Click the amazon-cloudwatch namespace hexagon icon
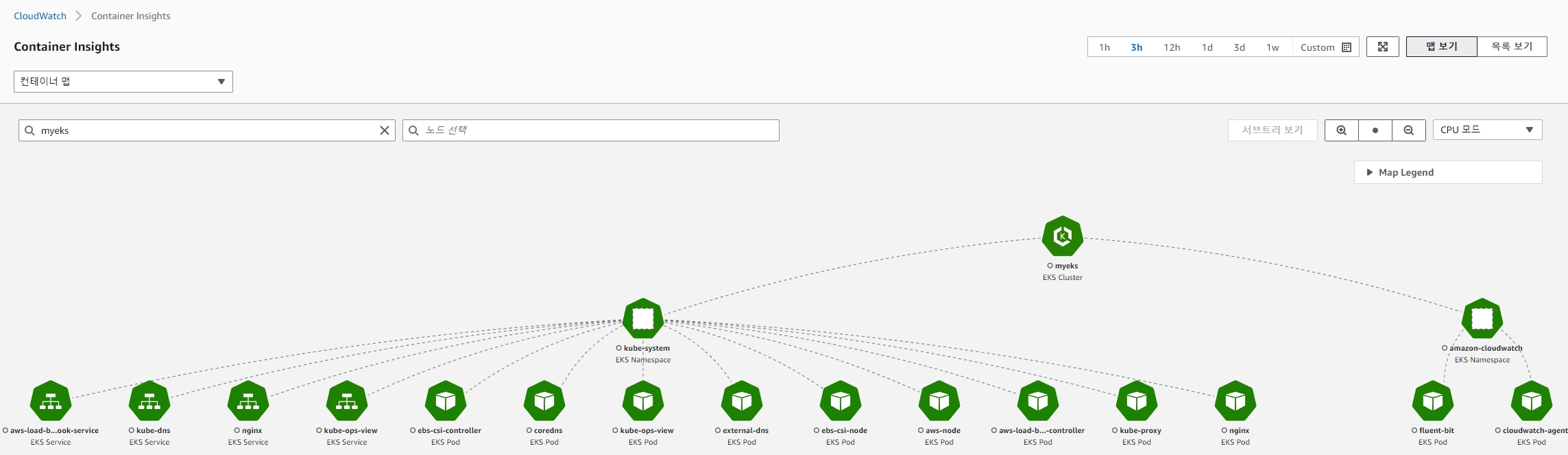This screenshot has height=455, width=1568. coord(1482,318)
